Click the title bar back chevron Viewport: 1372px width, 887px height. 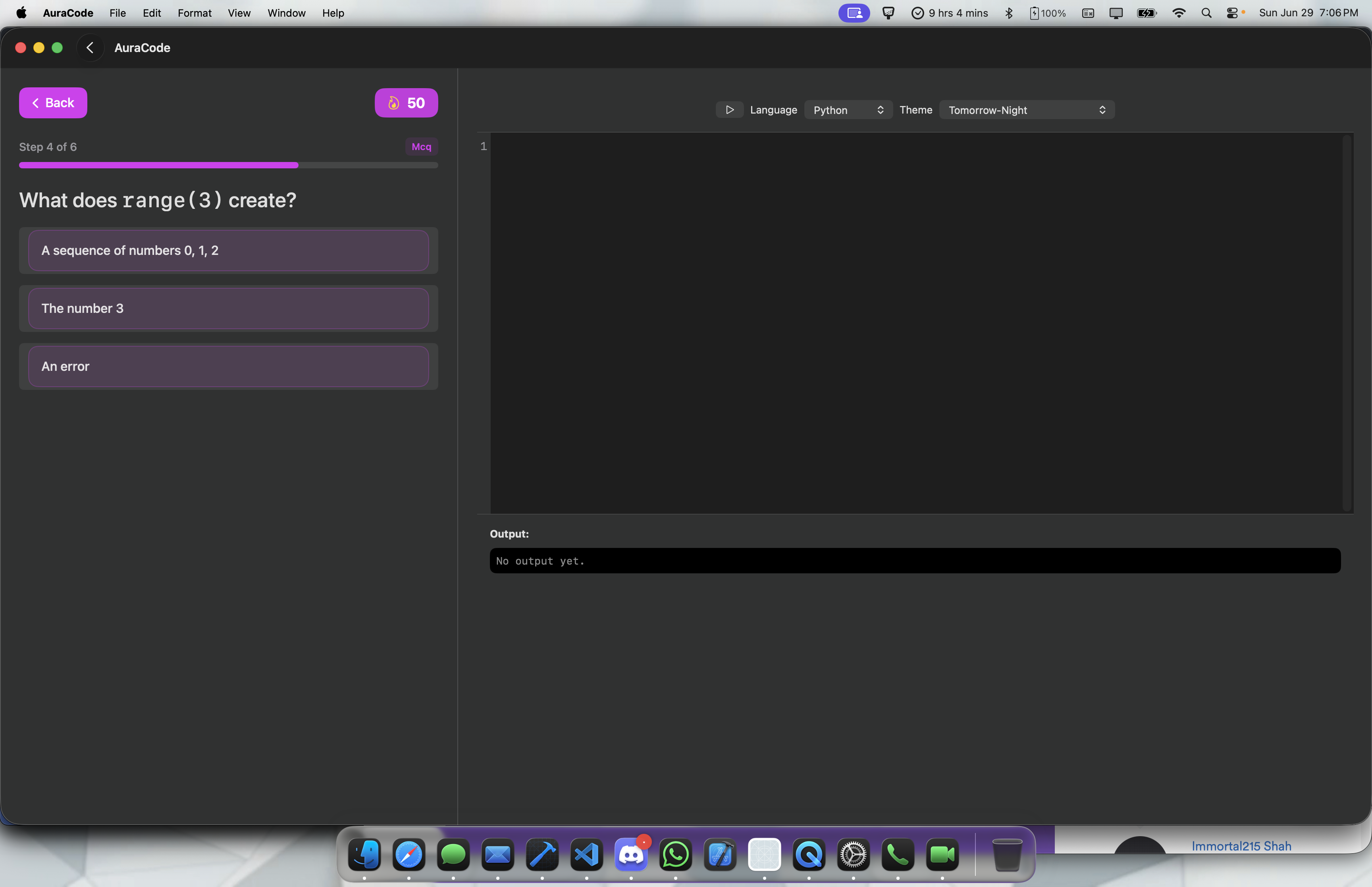coord(90,48)
